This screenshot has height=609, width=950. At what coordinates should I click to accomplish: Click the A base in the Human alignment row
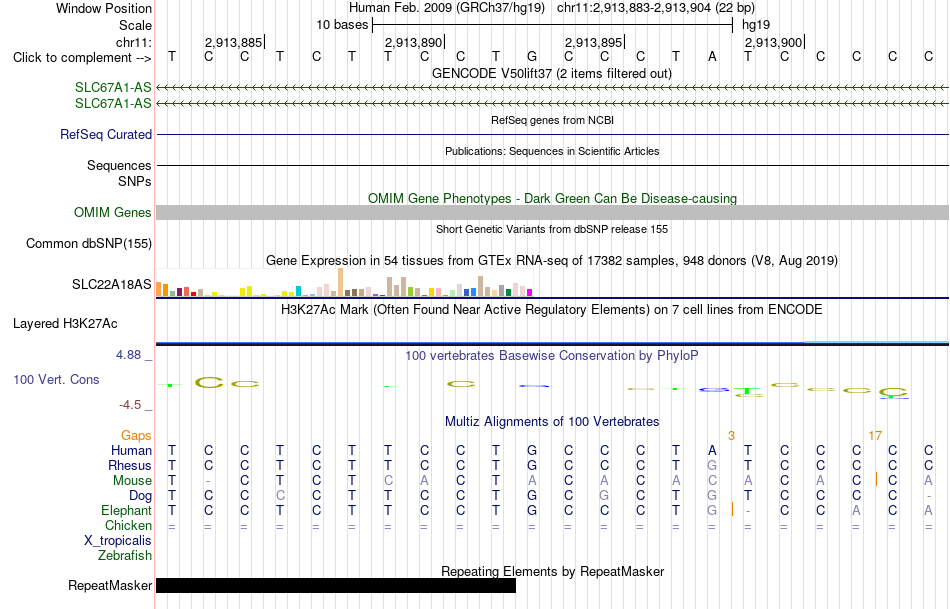pos(712,450)
